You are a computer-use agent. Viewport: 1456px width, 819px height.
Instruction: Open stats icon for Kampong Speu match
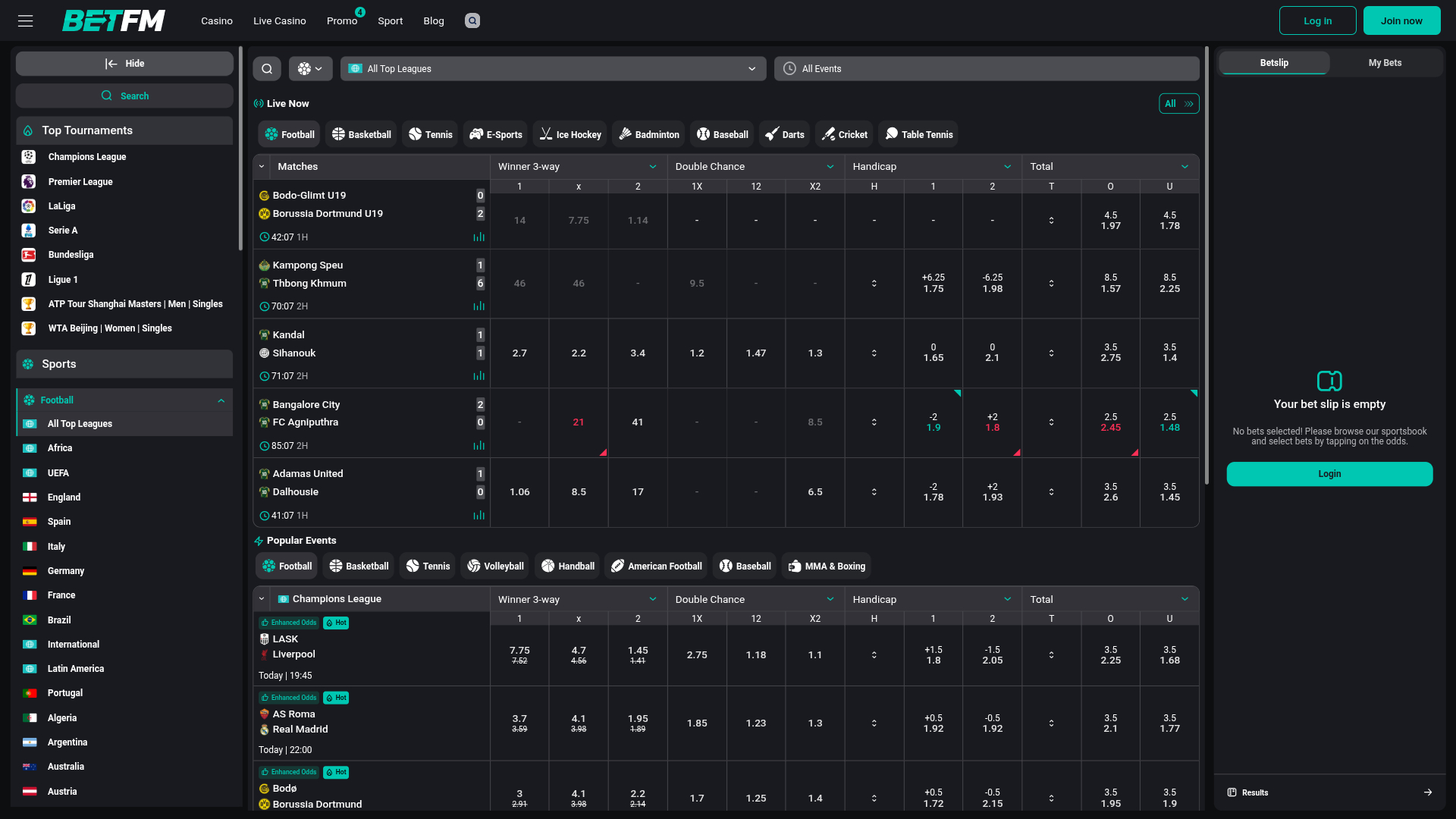click(x=479, y=306)
